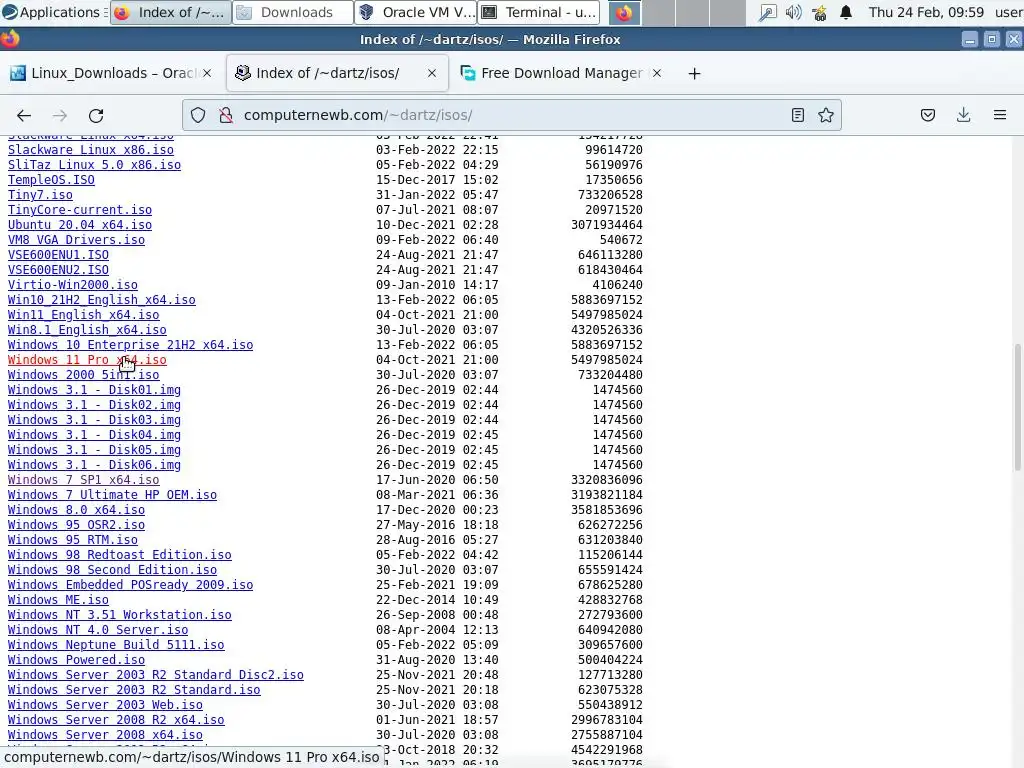Screen dimensions: 1024x768
Task: Close the Linux_Downloads tab
Action: [x=207, y=73]
